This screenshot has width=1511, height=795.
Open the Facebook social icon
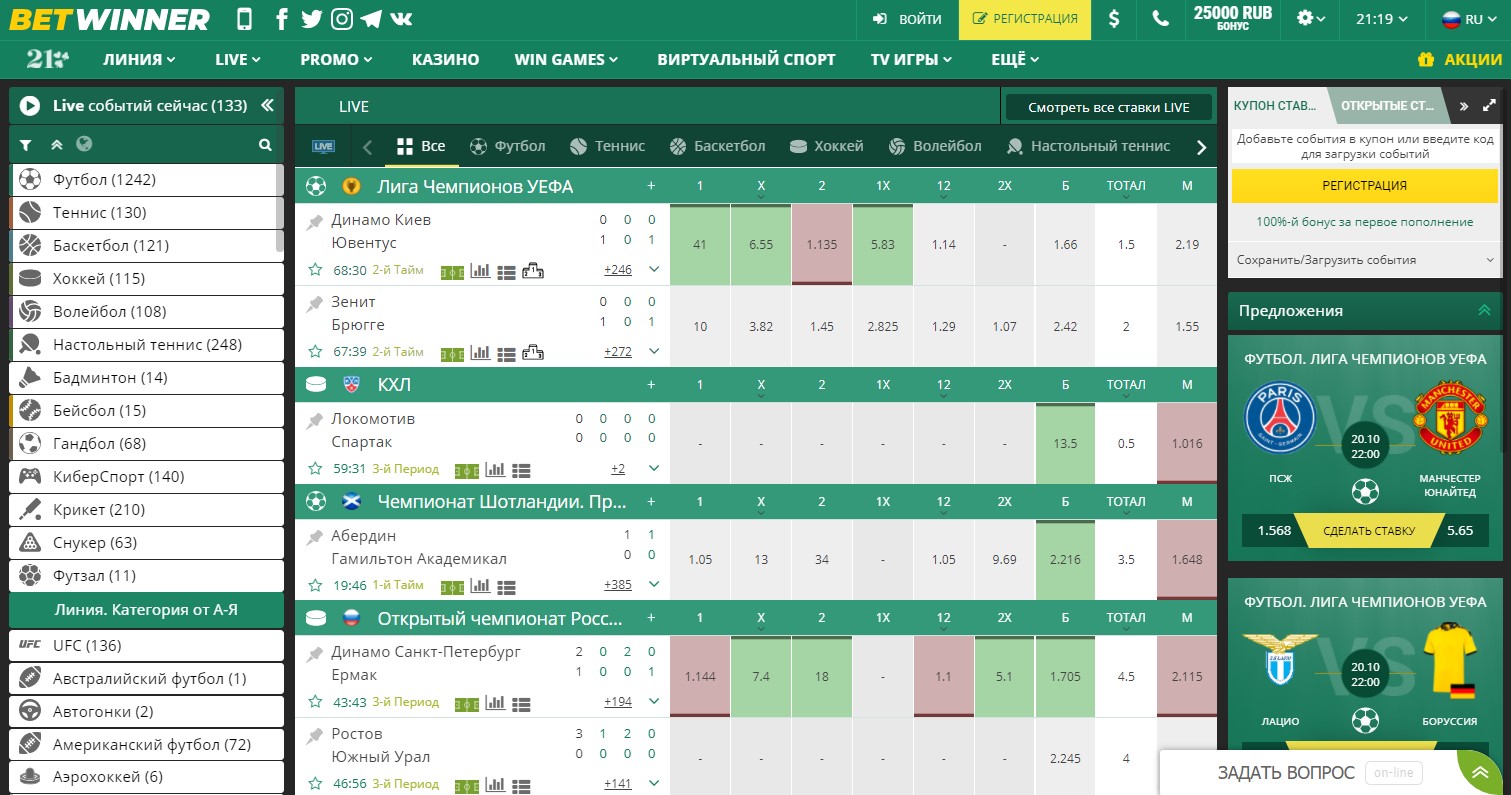coord(282,19)
